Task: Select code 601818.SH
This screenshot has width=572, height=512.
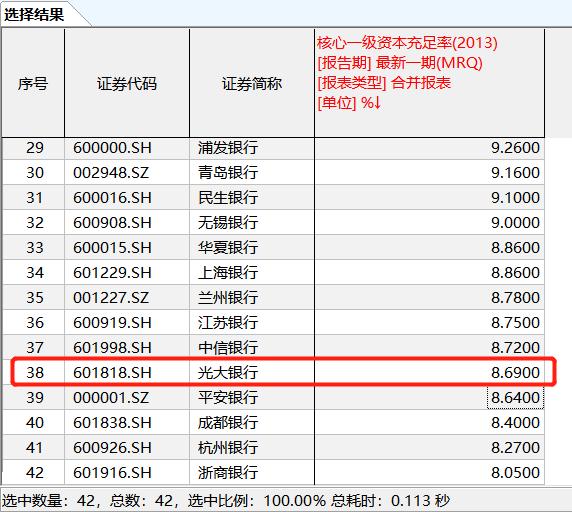Action: coord(112,373)
